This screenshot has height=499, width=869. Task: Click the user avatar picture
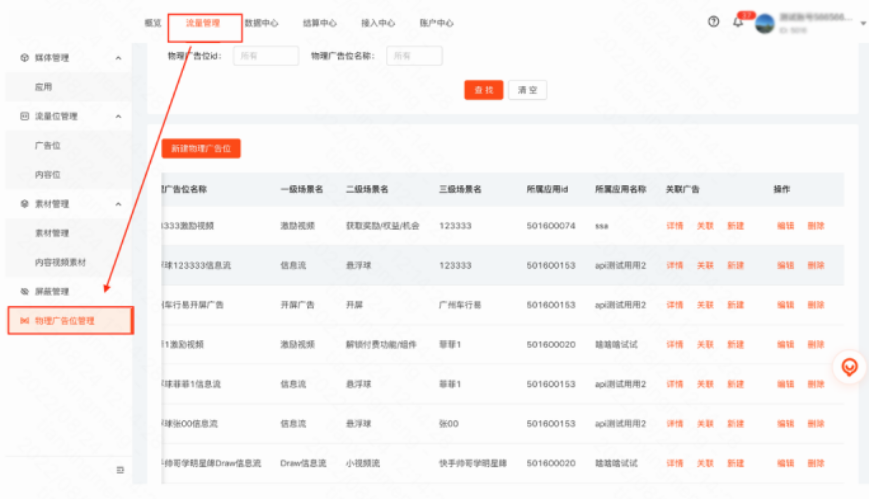765,23
